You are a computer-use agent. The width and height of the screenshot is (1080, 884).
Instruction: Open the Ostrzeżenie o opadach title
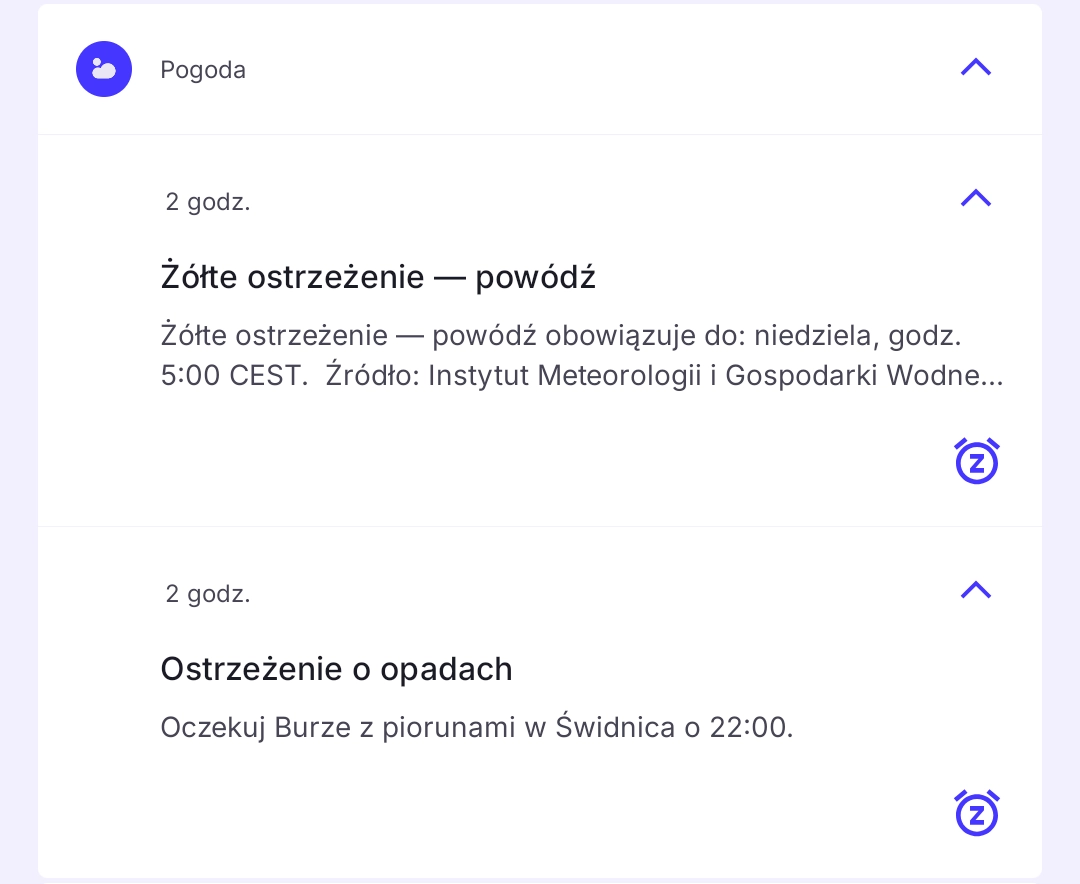tap(336, 669)
